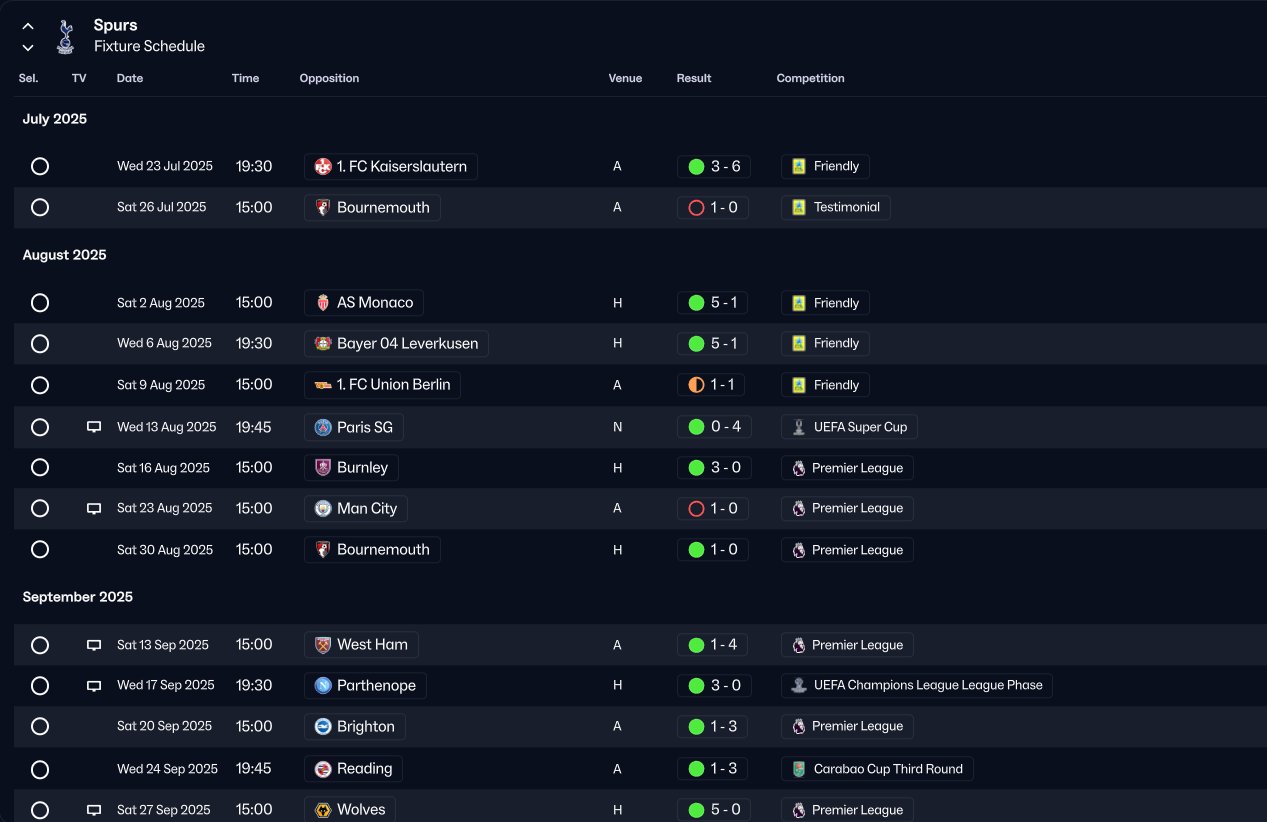1267x822 pixels.
Task: Open the Bayer 04 Leverkusen team link
Action: (x=396, y=343)
